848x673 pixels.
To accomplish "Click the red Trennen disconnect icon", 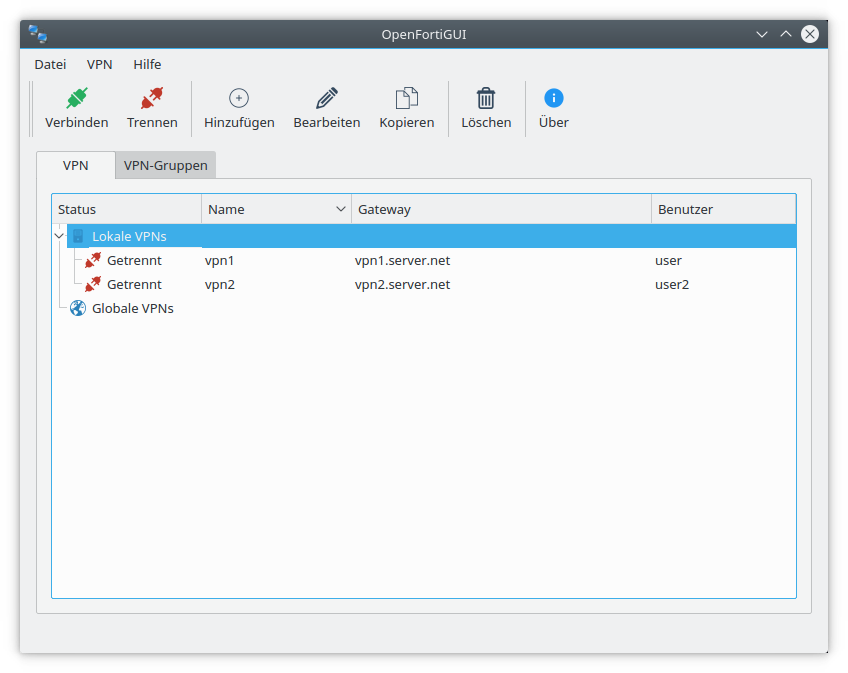I will pos(152,98).
